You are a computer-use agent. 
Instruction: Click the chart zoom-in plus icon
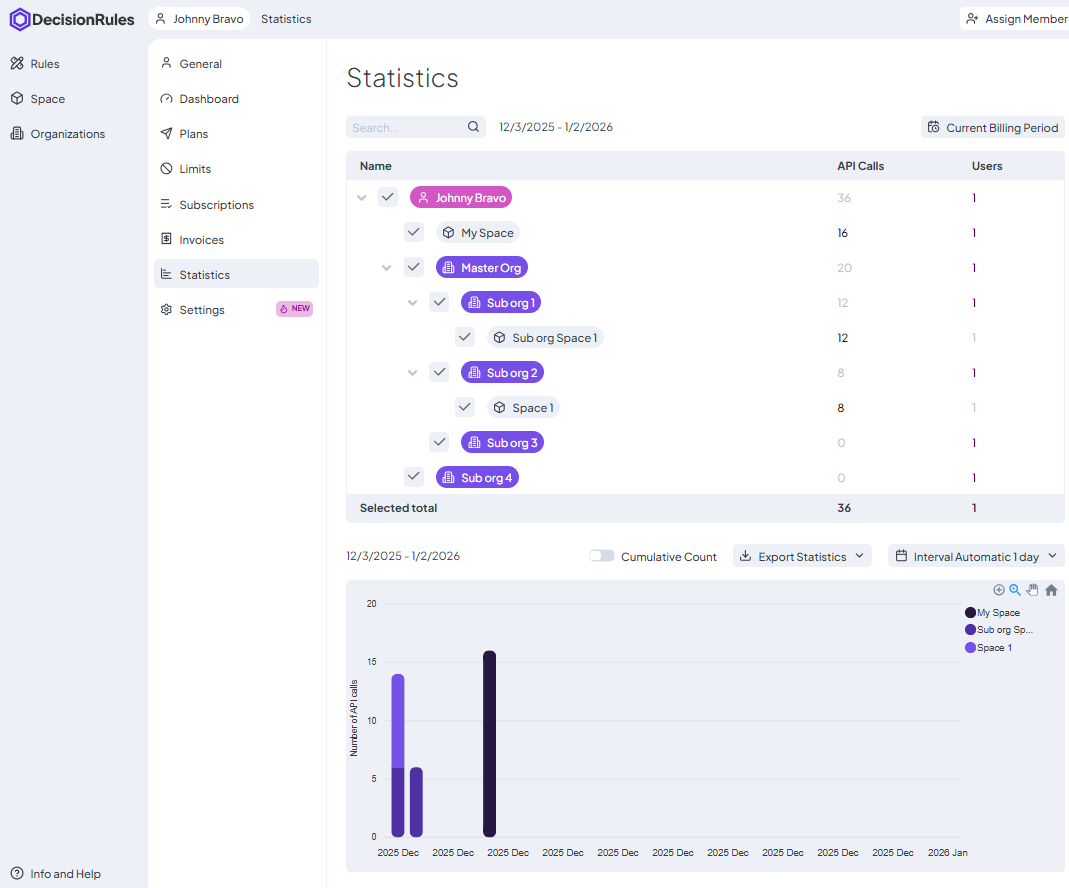(x=998, y=590)
